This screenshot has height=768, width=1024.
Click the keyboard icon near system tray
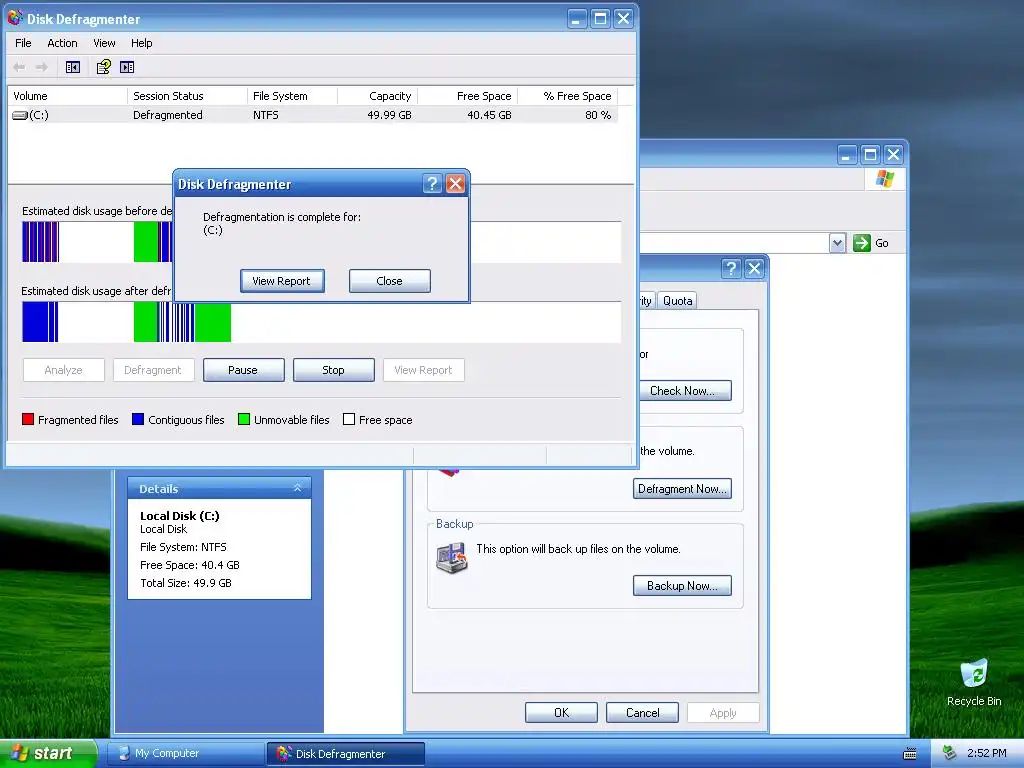pyautogui.click(x=910, y=754)
